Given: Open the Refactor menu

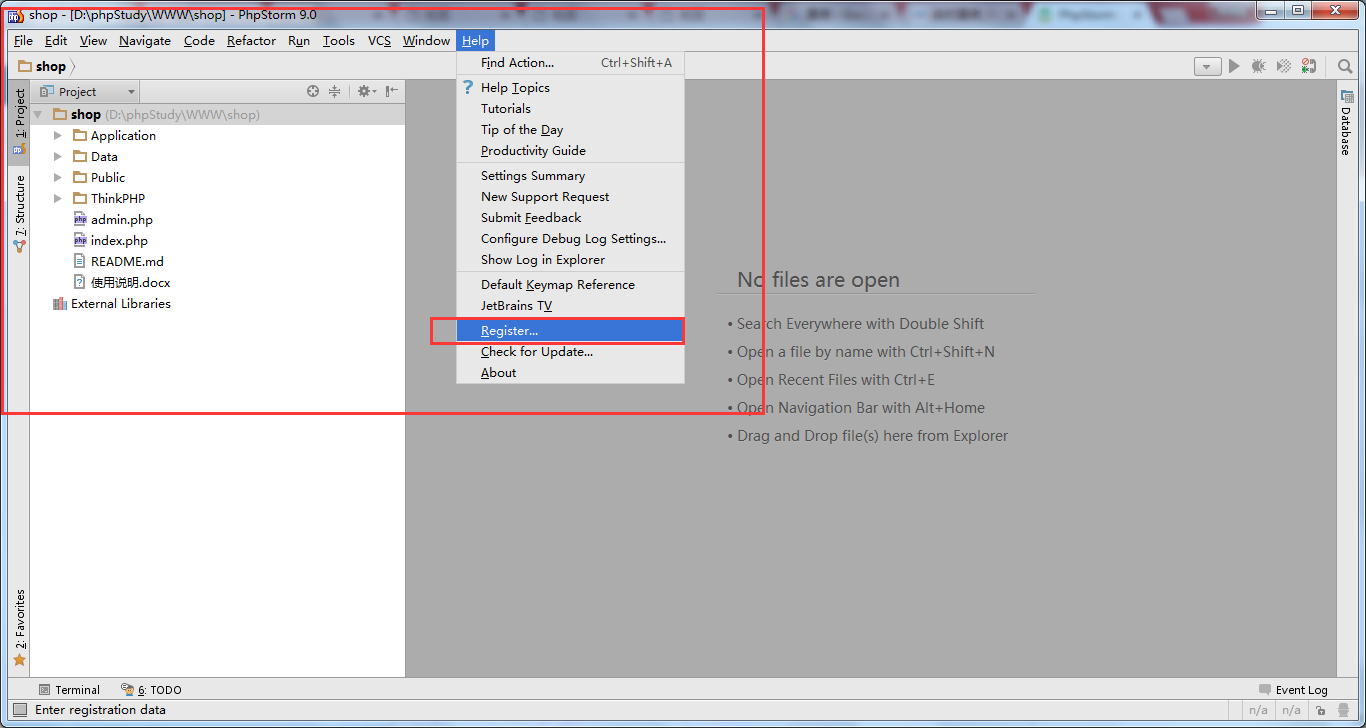Looking at the screenshot, I should point(251,40).
